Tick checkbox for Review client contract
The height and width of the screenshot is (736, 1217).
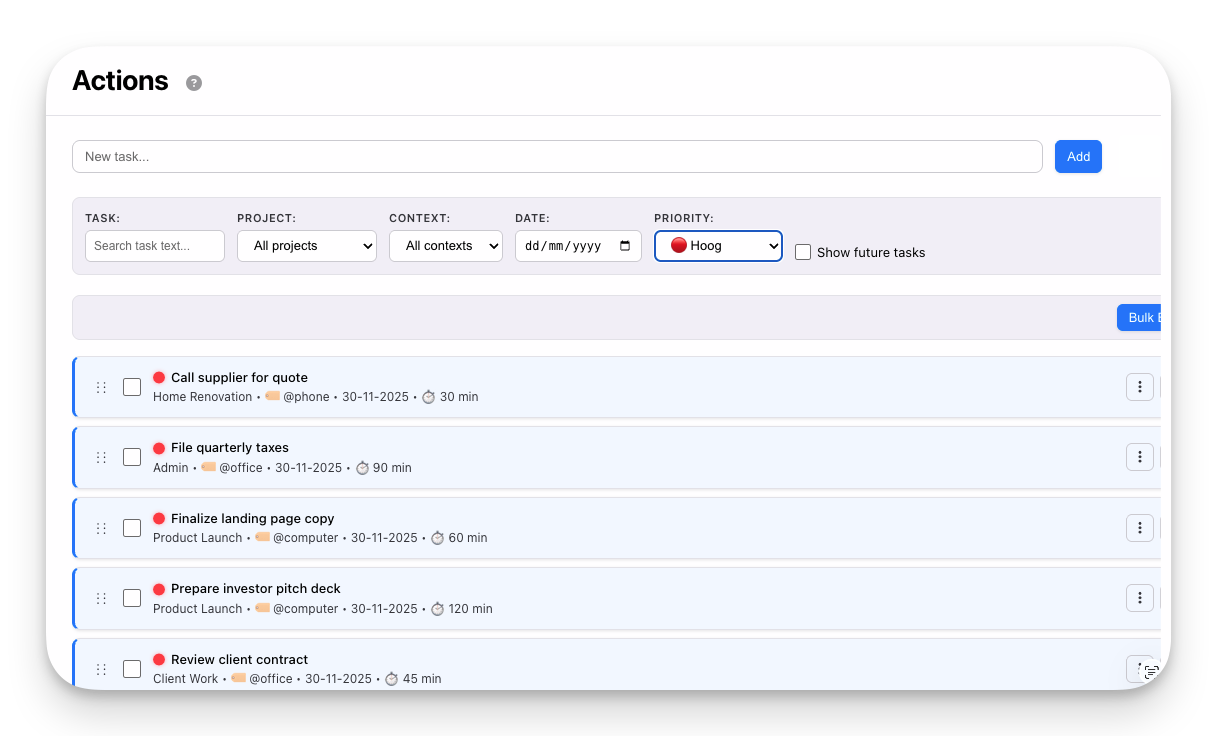(132, 669)
